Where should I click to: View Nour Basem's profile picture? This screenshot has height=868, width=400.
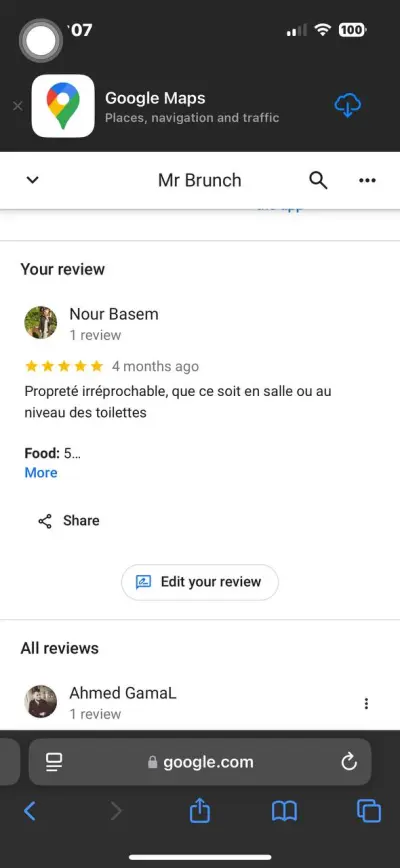coord(41,322)
